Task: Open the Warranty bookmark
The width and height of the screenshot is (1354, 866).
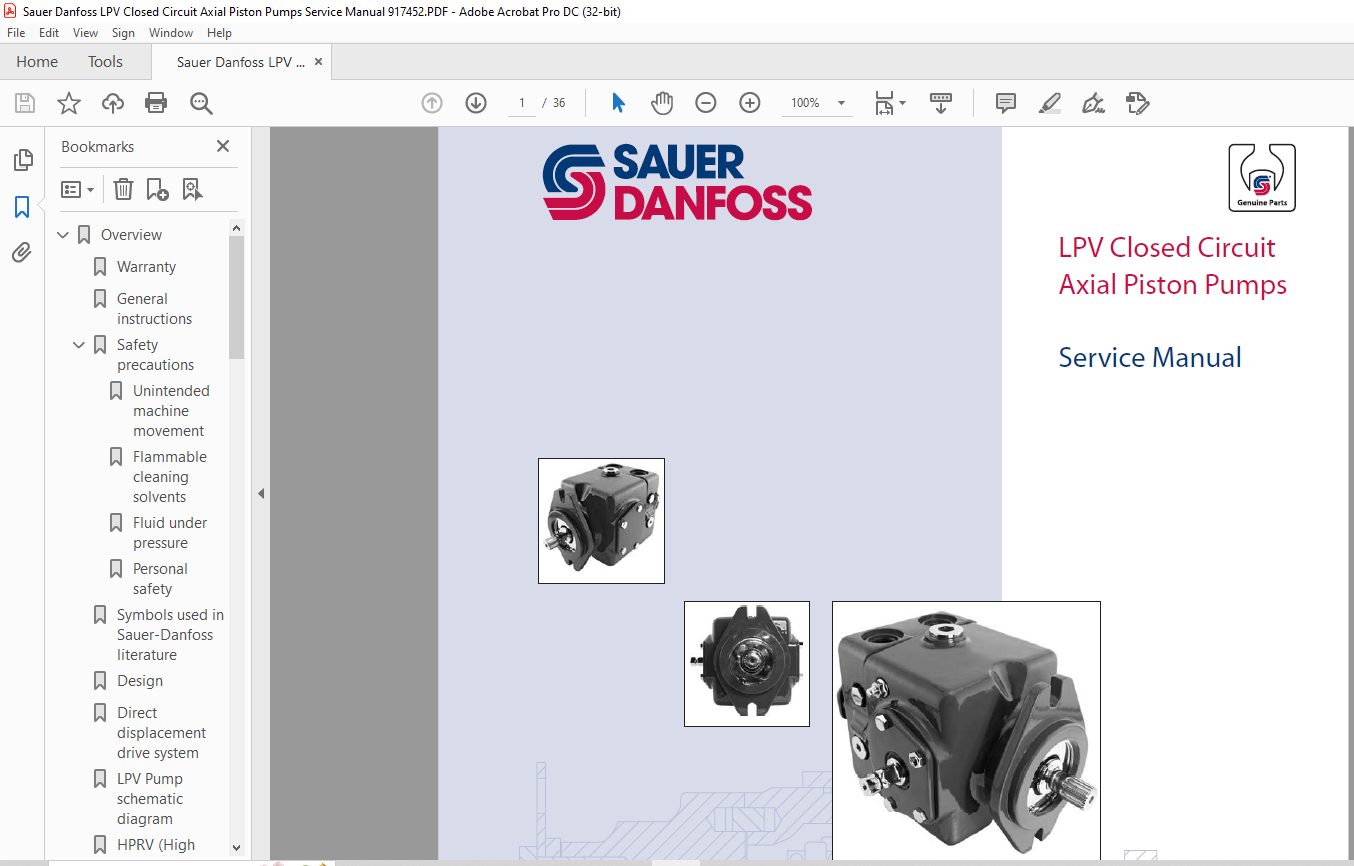Action: pyautogui.click(x=146, y=267)
